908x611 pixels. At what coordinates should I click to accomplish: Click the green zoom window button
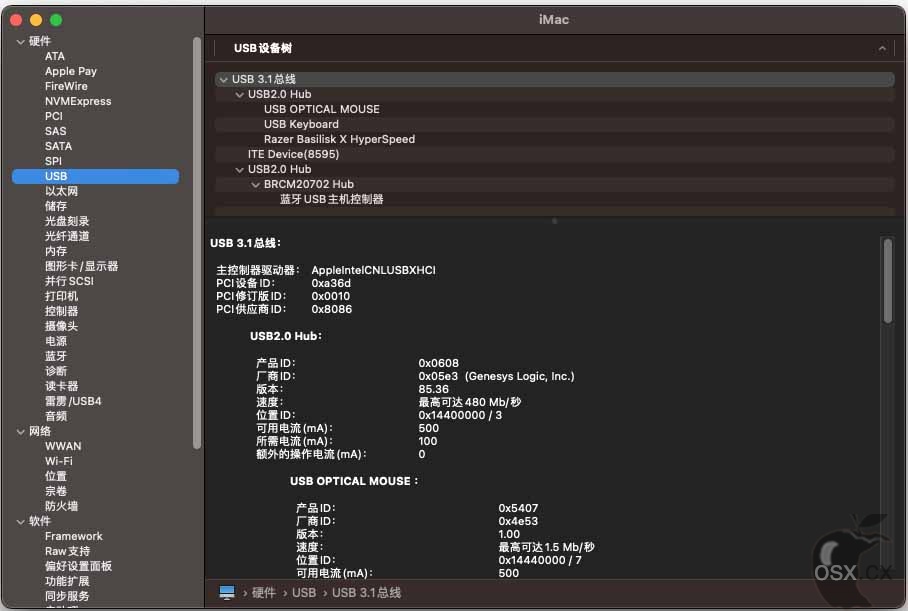click(56, 21)
